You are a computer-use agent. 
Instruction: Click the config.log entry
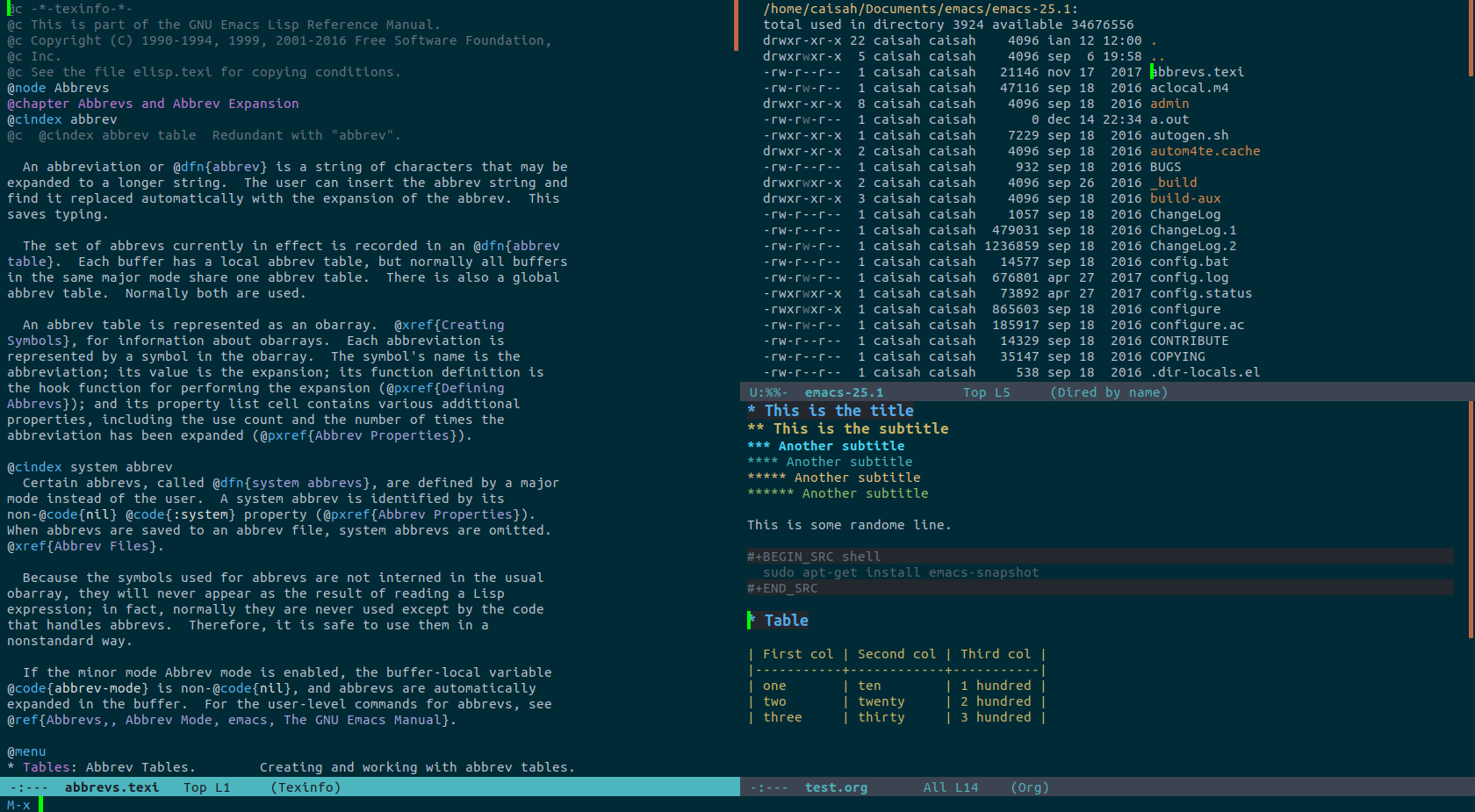[x=1190, y=277]
